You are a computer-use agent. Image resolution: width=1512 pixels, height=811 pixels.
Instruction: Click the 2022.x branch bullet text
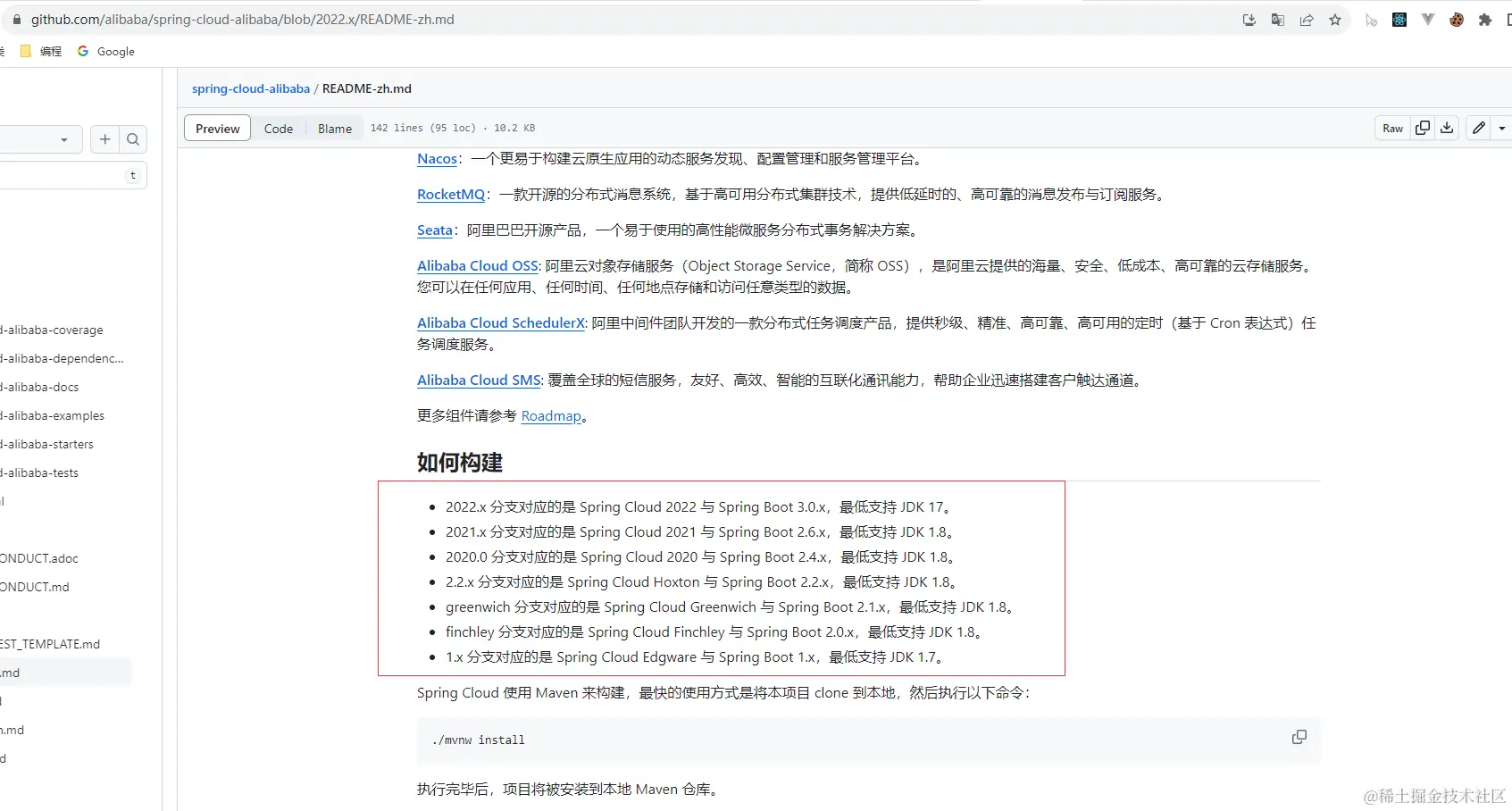click(699, 507)
